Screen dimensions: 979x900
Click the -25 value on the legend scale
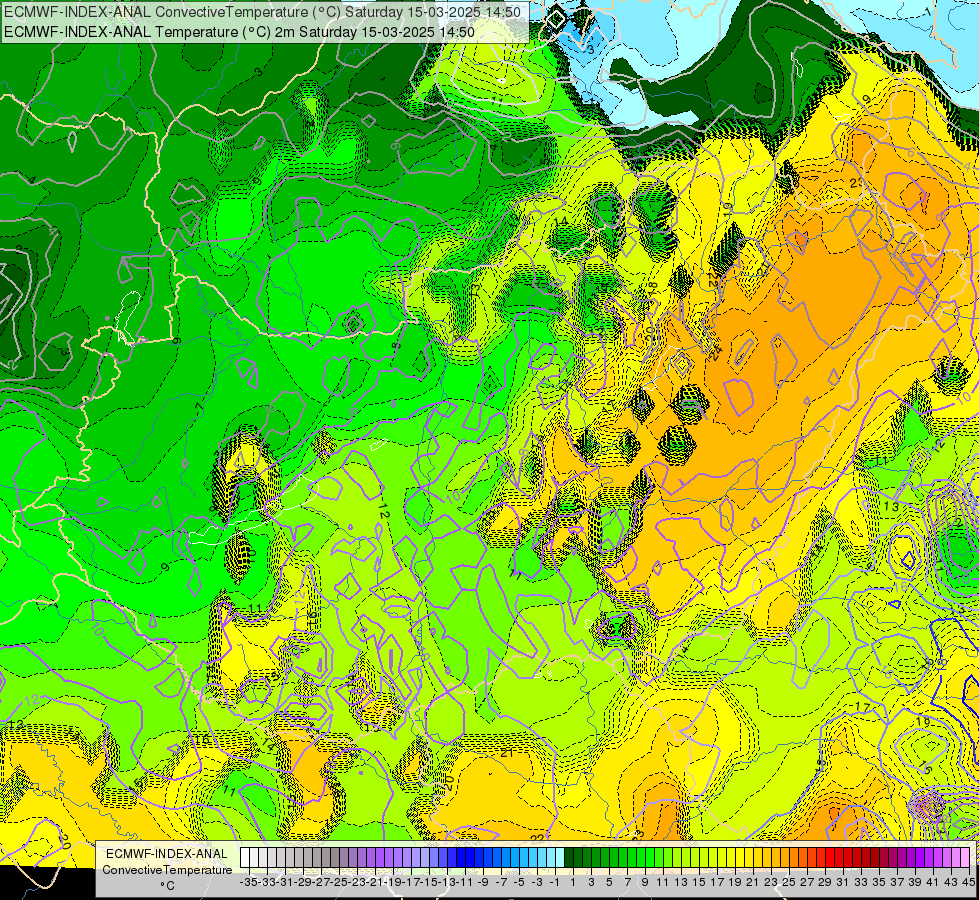[339, 882]
